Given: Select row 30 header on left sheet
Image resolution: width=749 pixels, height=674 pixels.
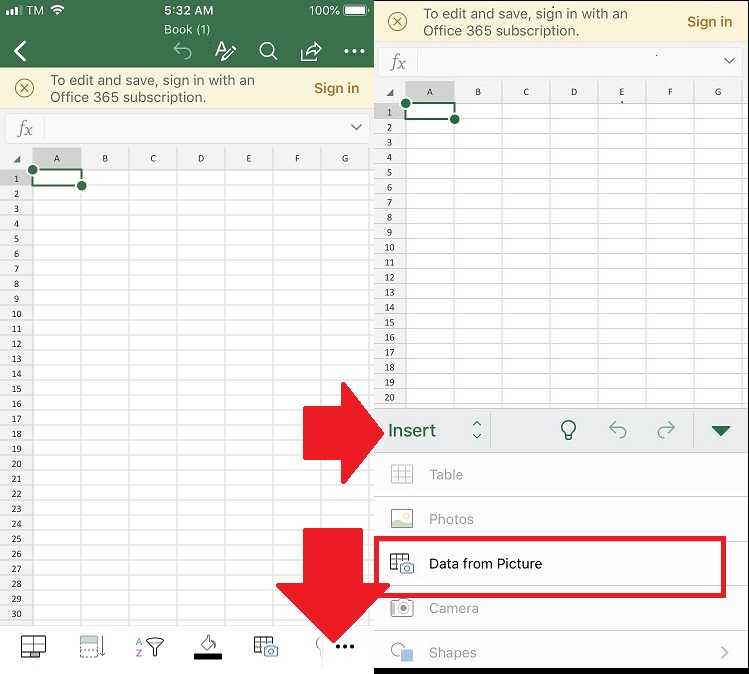Looking at the screenshot, I should [16, 614].
